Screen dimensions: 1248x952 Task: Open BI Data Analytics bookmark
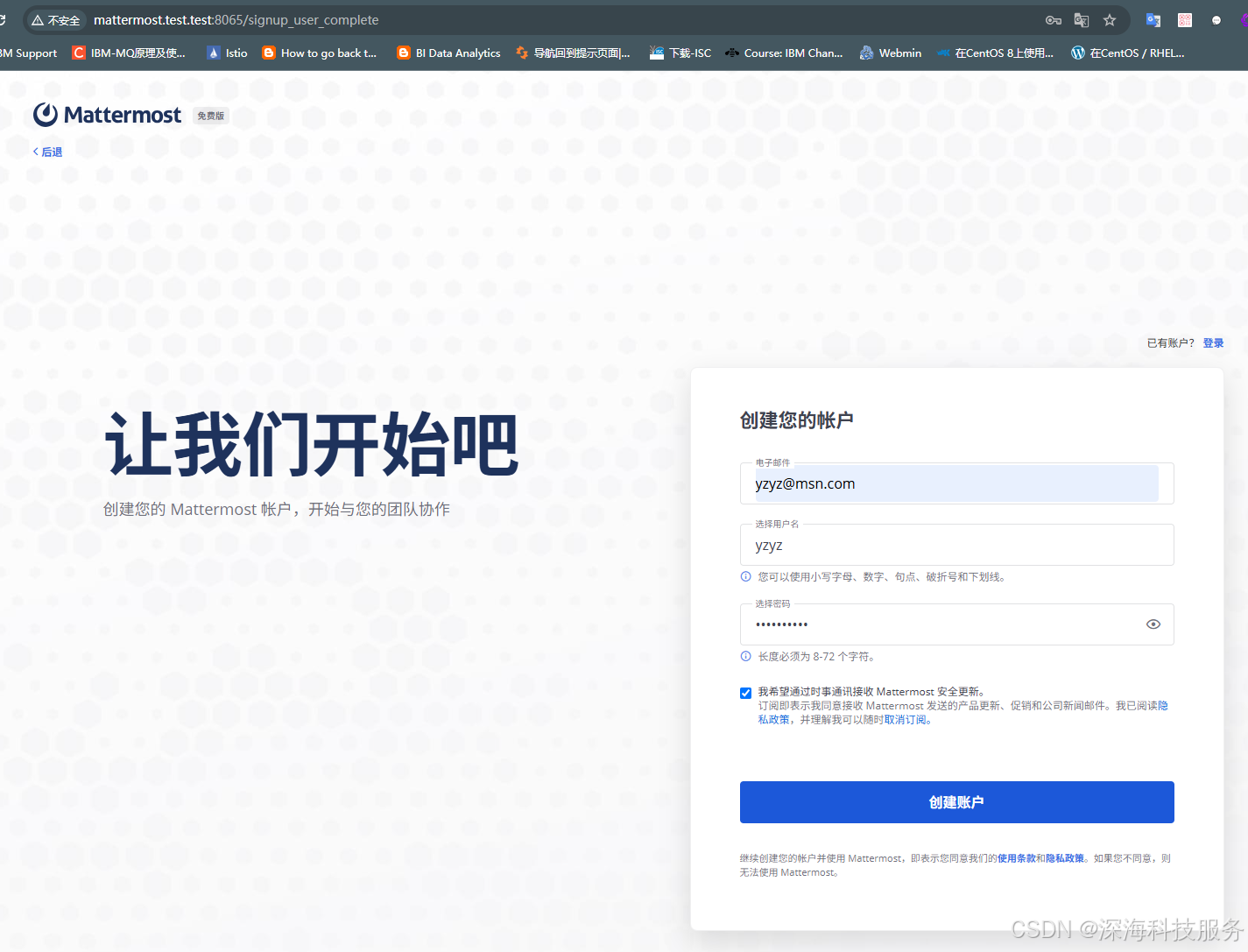point(449,53)
